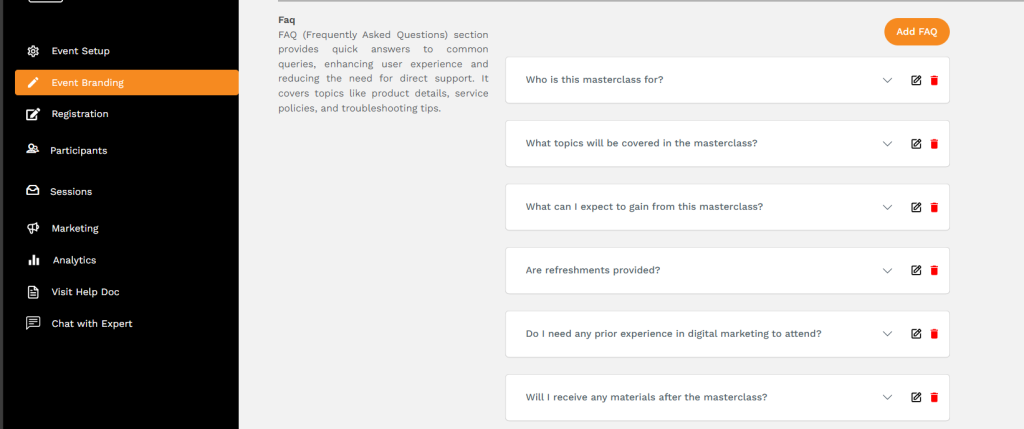
Task: Expand the 'Will I receive any materials' question
Action: (x=887, y=397)
